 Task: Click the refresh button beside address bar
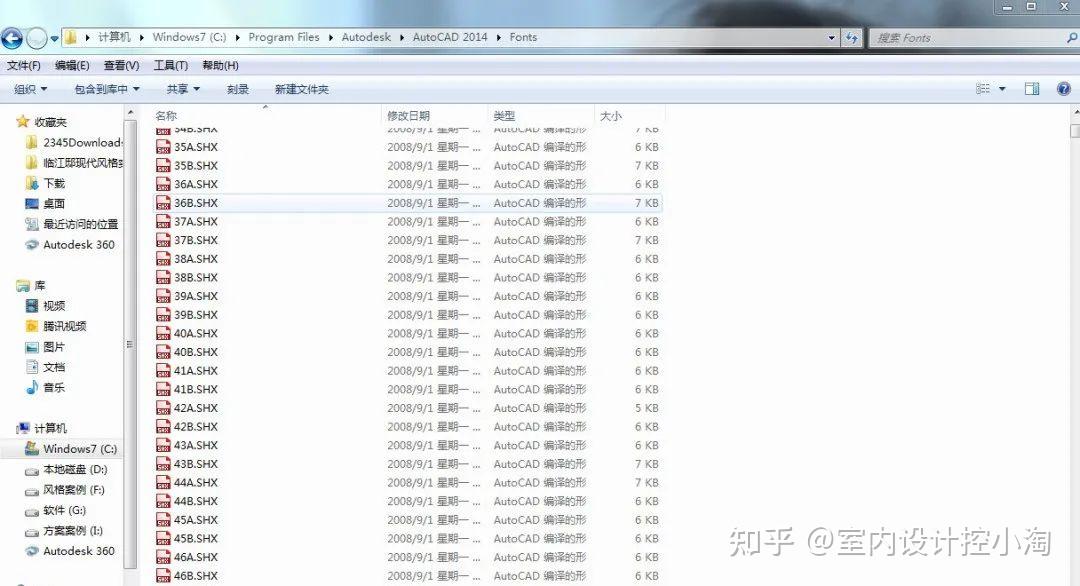coord(853,38)
